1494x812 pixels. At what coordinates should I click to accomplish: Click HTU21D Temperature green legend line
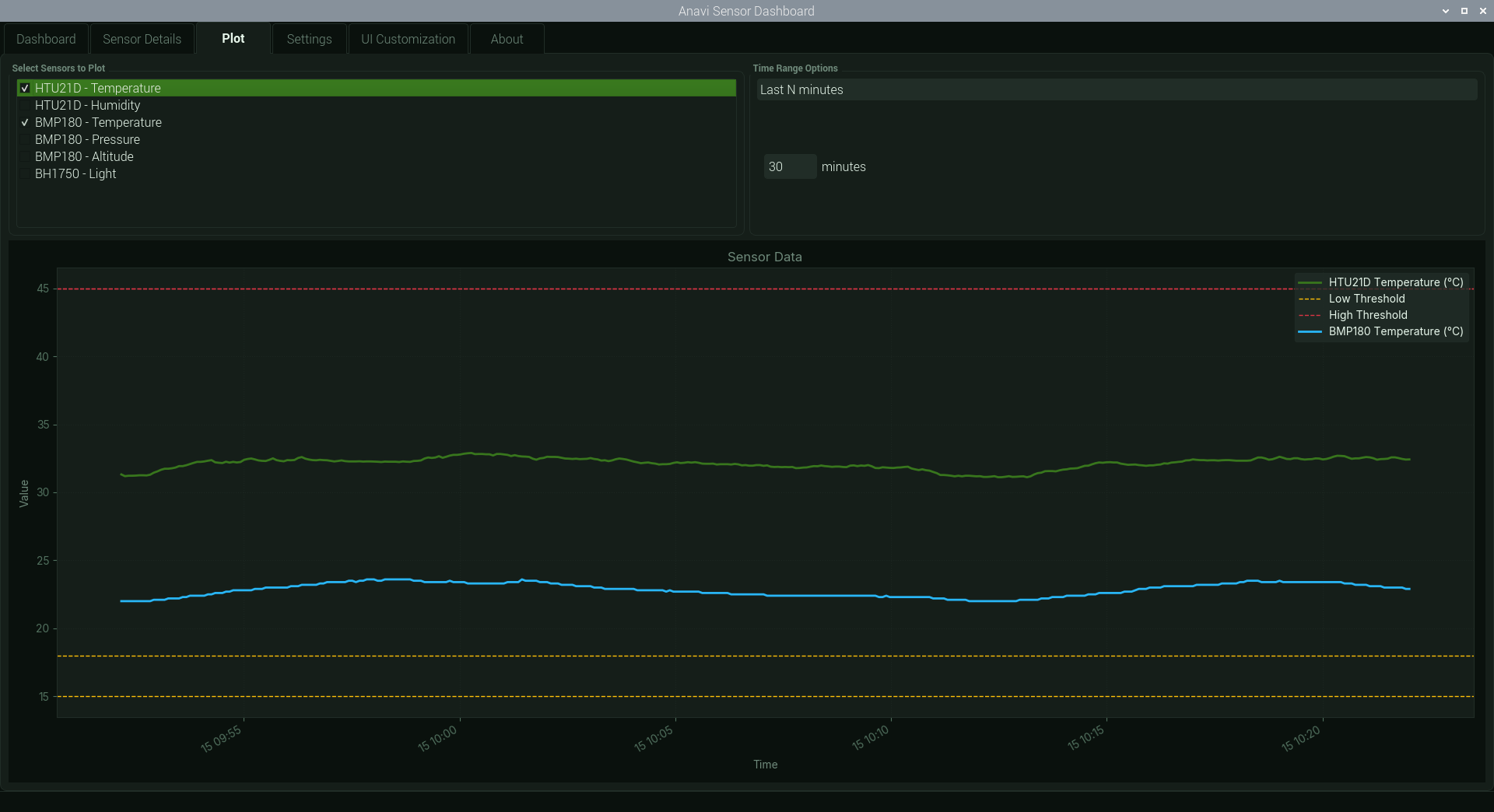point(1310,283)
